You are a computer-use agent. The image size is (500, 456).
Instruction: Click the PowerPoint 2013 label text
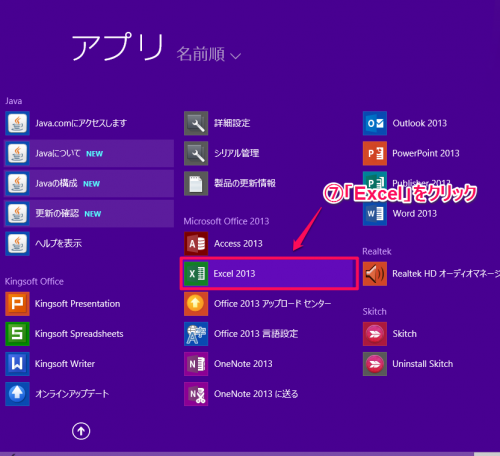(426, 153)
